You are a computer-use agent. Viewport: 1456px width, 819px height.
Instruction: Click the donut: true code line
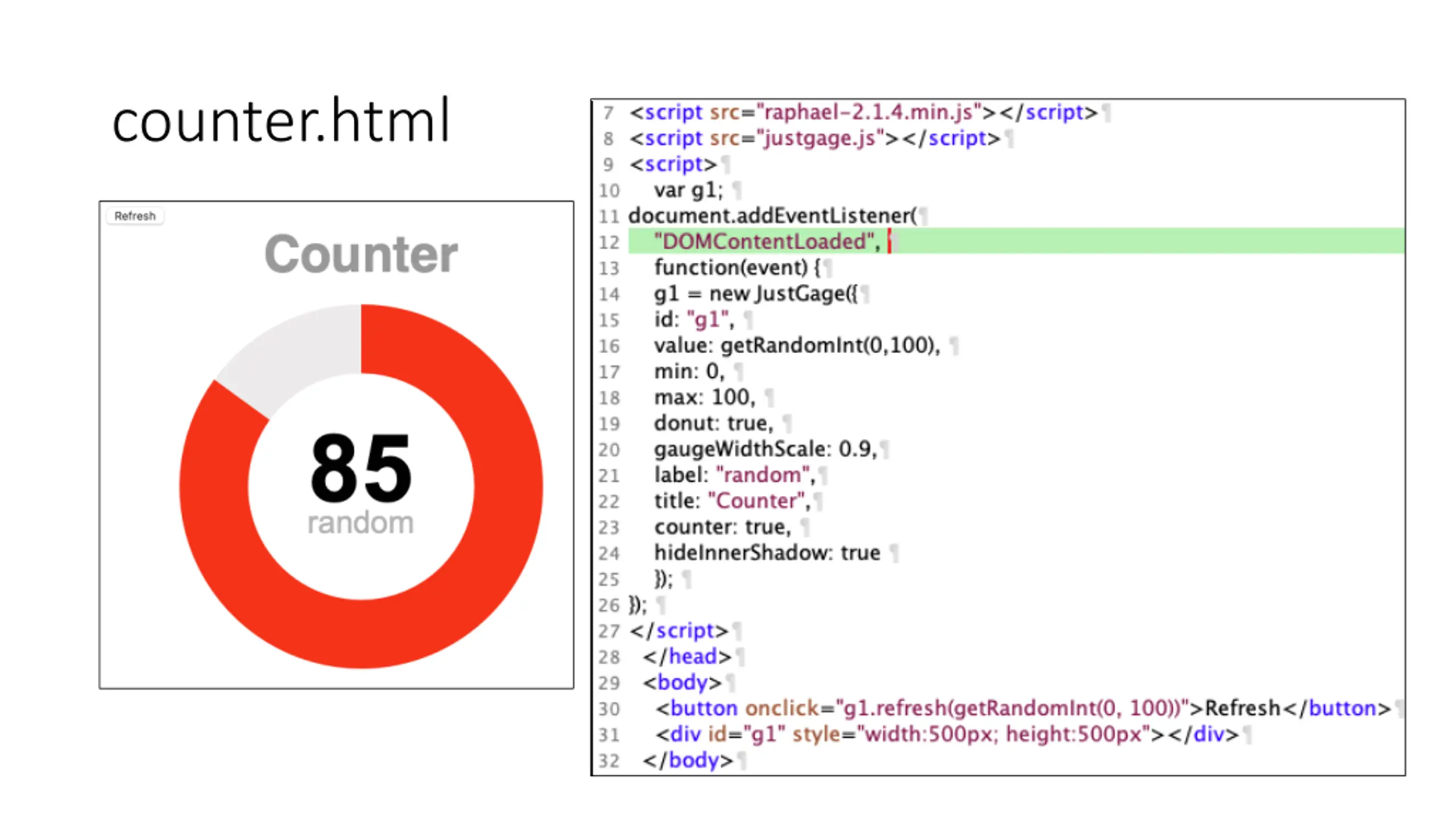[714, 423]
